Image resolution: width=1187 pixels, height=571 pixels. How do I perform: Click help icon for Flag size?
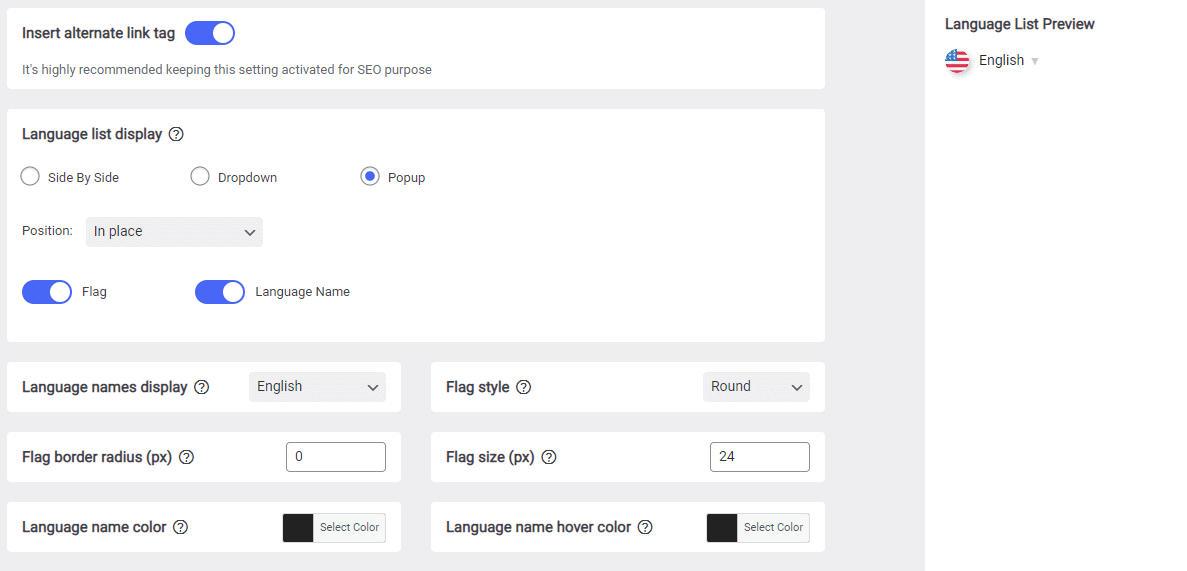click(x=549, y=457)
